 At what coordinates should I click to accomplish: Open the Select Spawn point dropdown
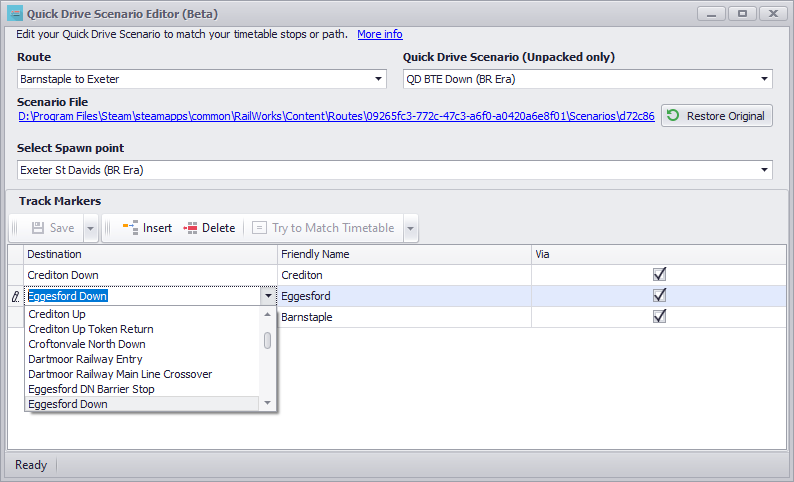click(764, 170)
